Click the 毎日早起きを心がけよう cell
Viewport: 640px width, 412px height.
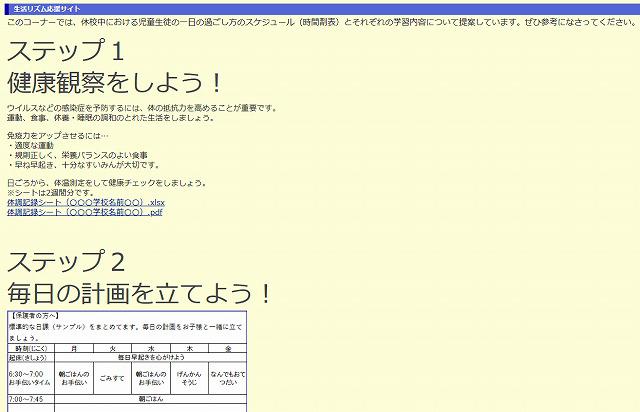(150, 357)
